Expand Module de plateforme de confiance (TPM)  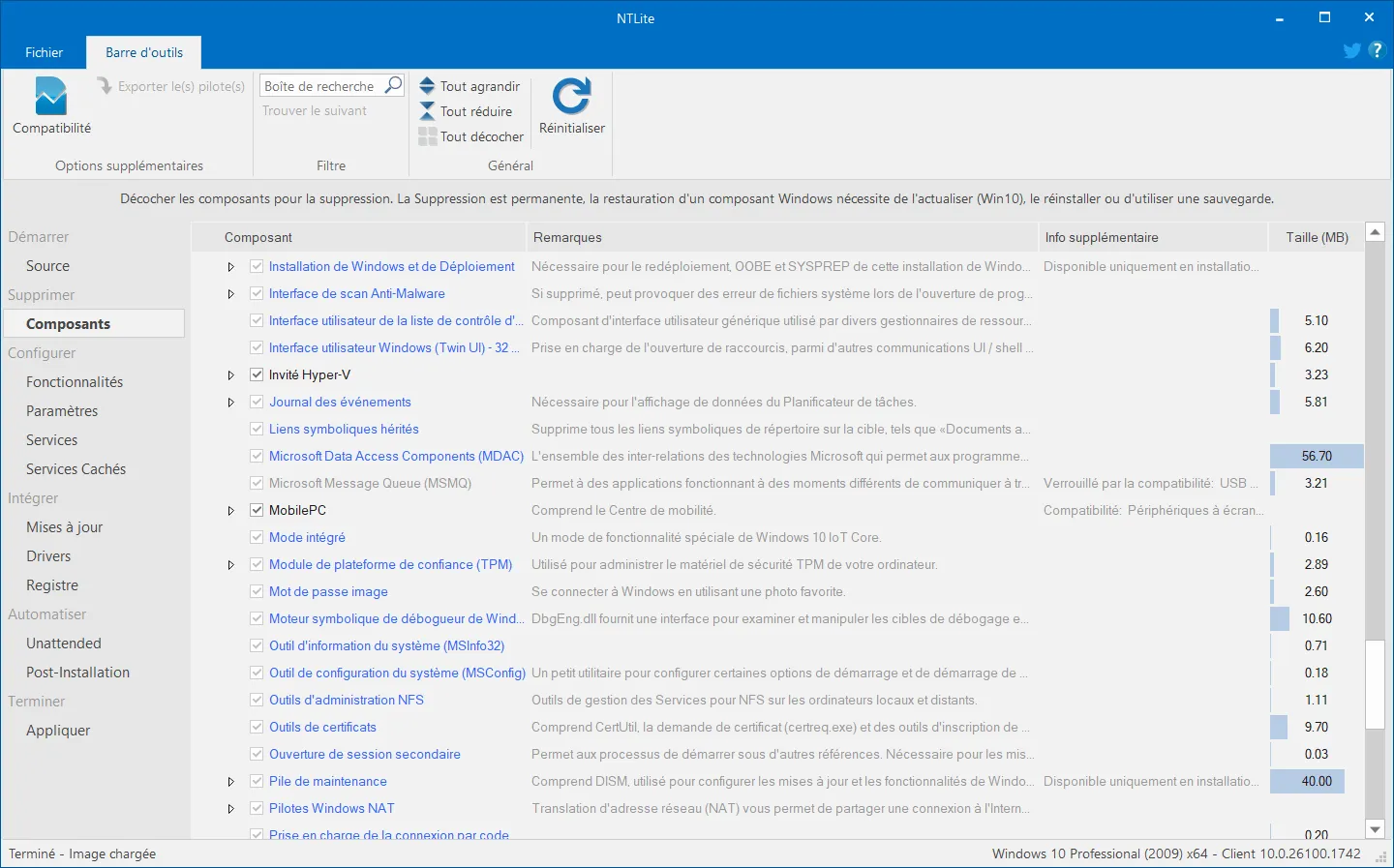click(230, 564)
